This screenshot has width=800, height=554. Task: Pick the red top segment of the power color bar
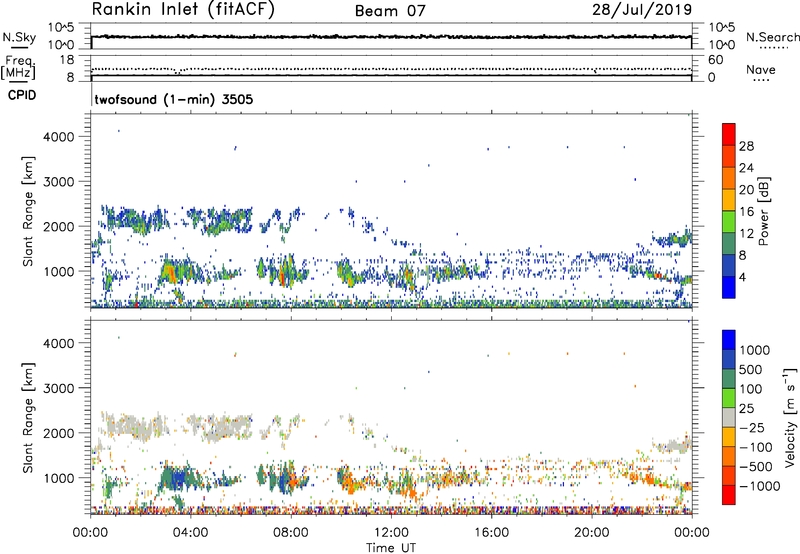[x=729, y=134]
